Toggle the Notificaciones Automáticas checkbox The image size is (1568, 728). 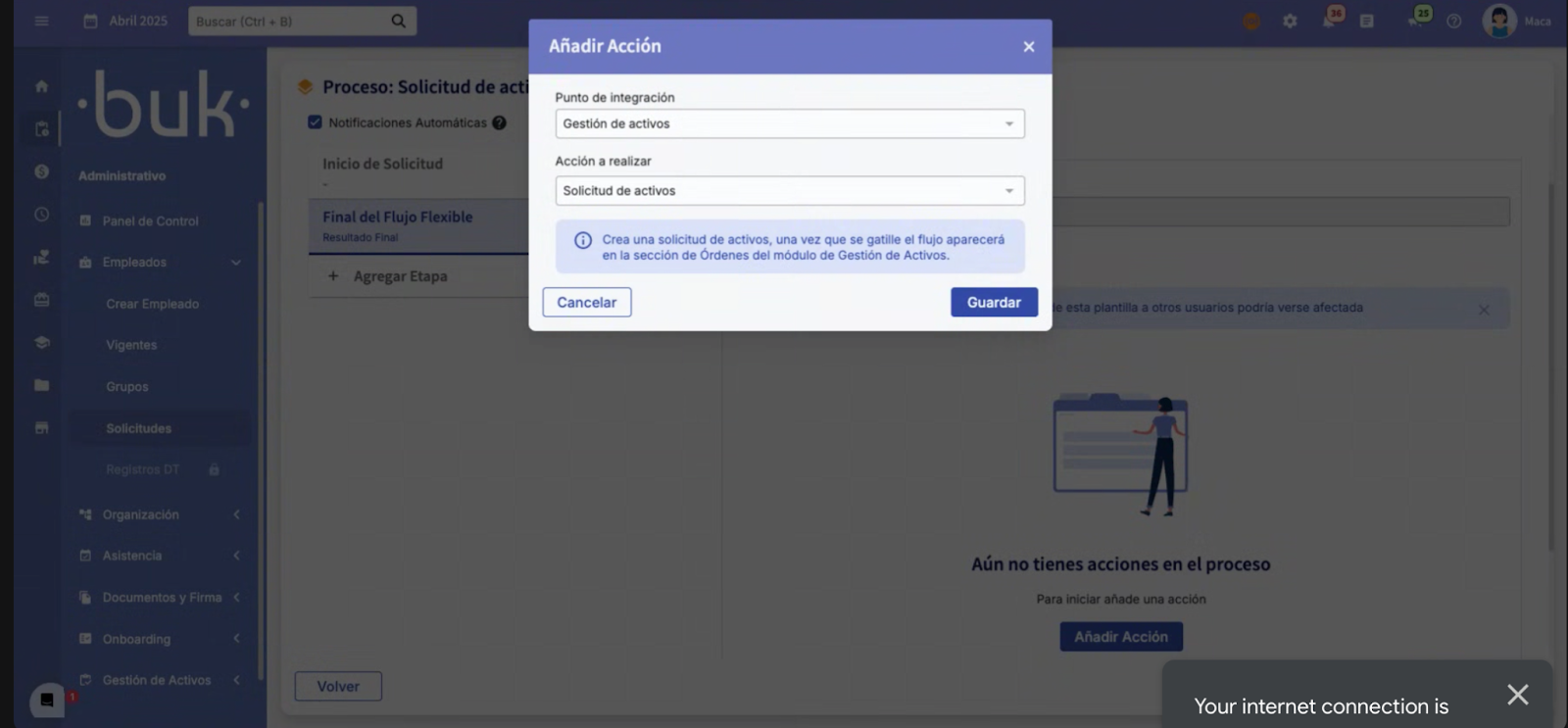point(315,122)
